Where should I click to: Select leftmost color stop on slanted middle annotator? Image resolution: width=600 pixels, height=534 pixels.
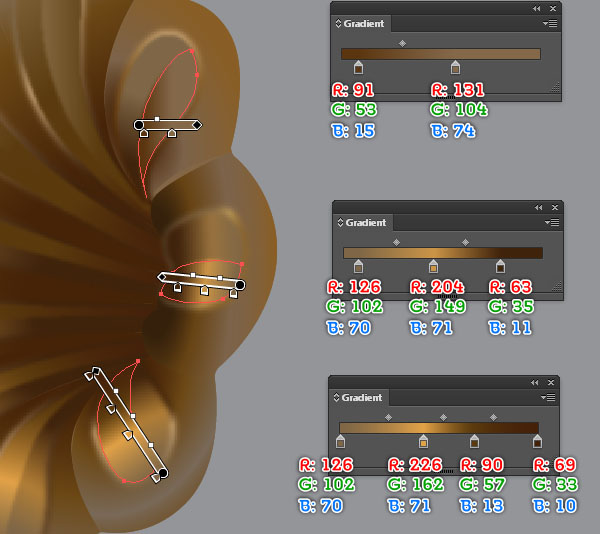(178, 287)
